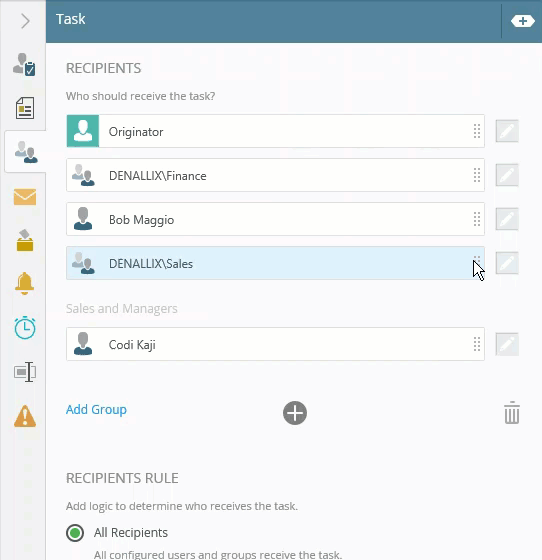Select the Originator recipient row

point(275,131)
